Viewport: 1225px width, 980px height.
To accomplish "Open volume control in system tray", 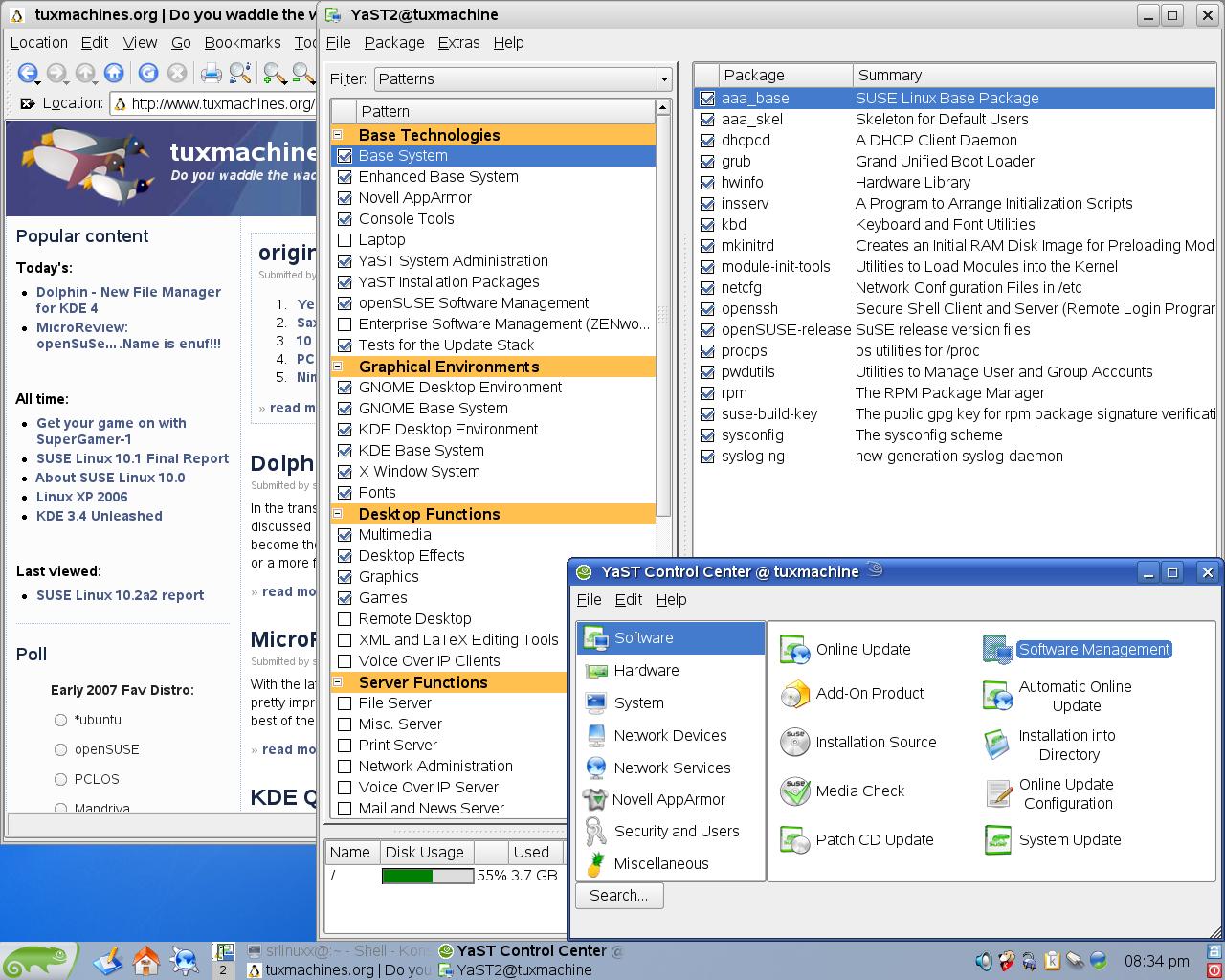I will [983, 961].
